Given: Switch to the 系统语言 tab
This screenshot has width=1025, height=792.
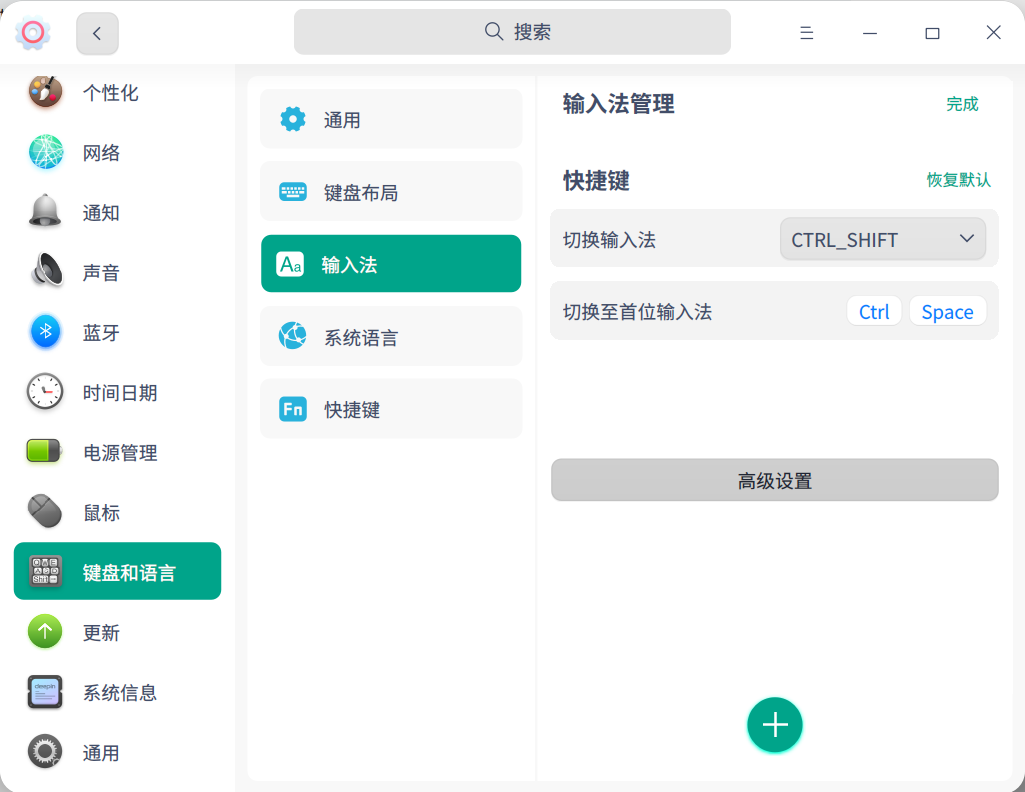Looking at the screenshot, I should (x=391, y=337).
